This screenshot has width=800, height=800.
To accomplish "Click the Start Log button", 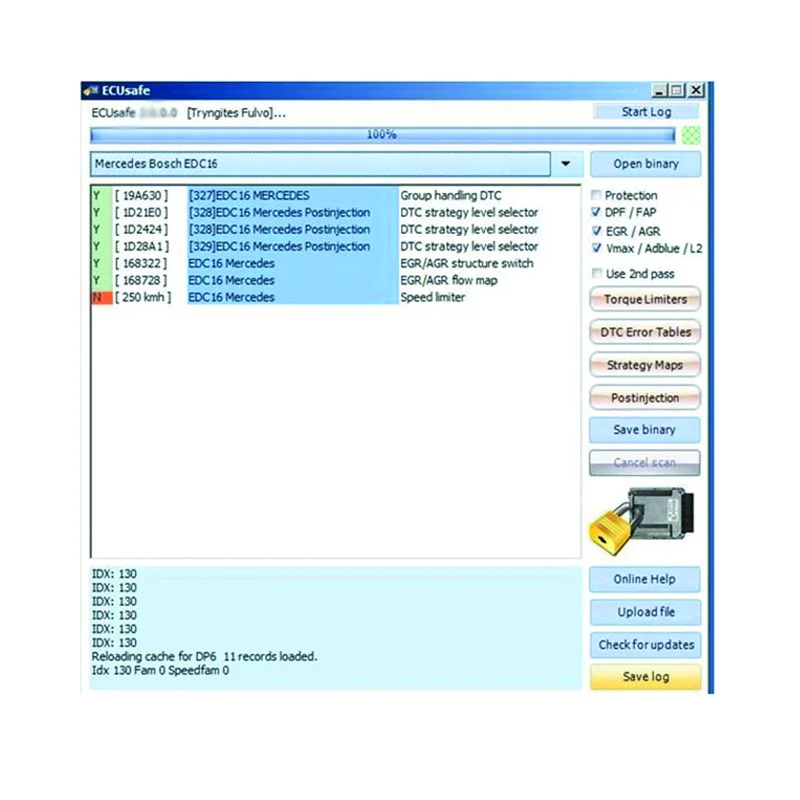I will [x=646, y=112].
